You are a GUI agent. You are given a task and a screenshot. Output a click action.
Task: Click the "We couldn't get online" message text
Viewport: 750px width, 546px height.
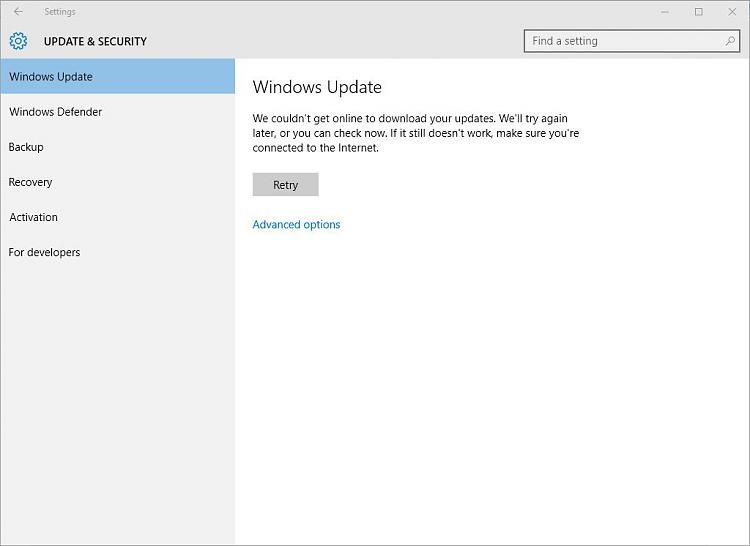tap(416, 133)
